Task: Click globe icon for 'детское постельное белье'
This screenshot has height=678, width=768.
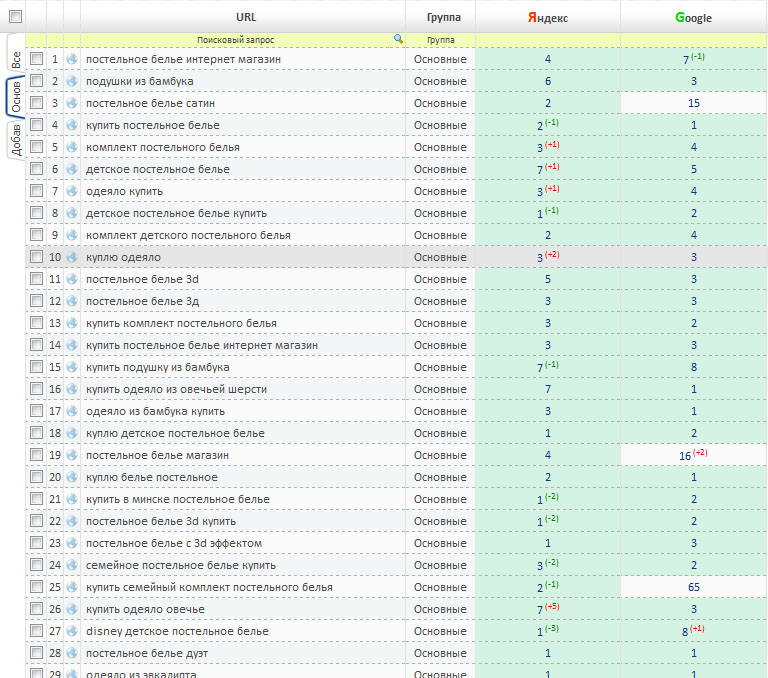Action: pos(72,170)
